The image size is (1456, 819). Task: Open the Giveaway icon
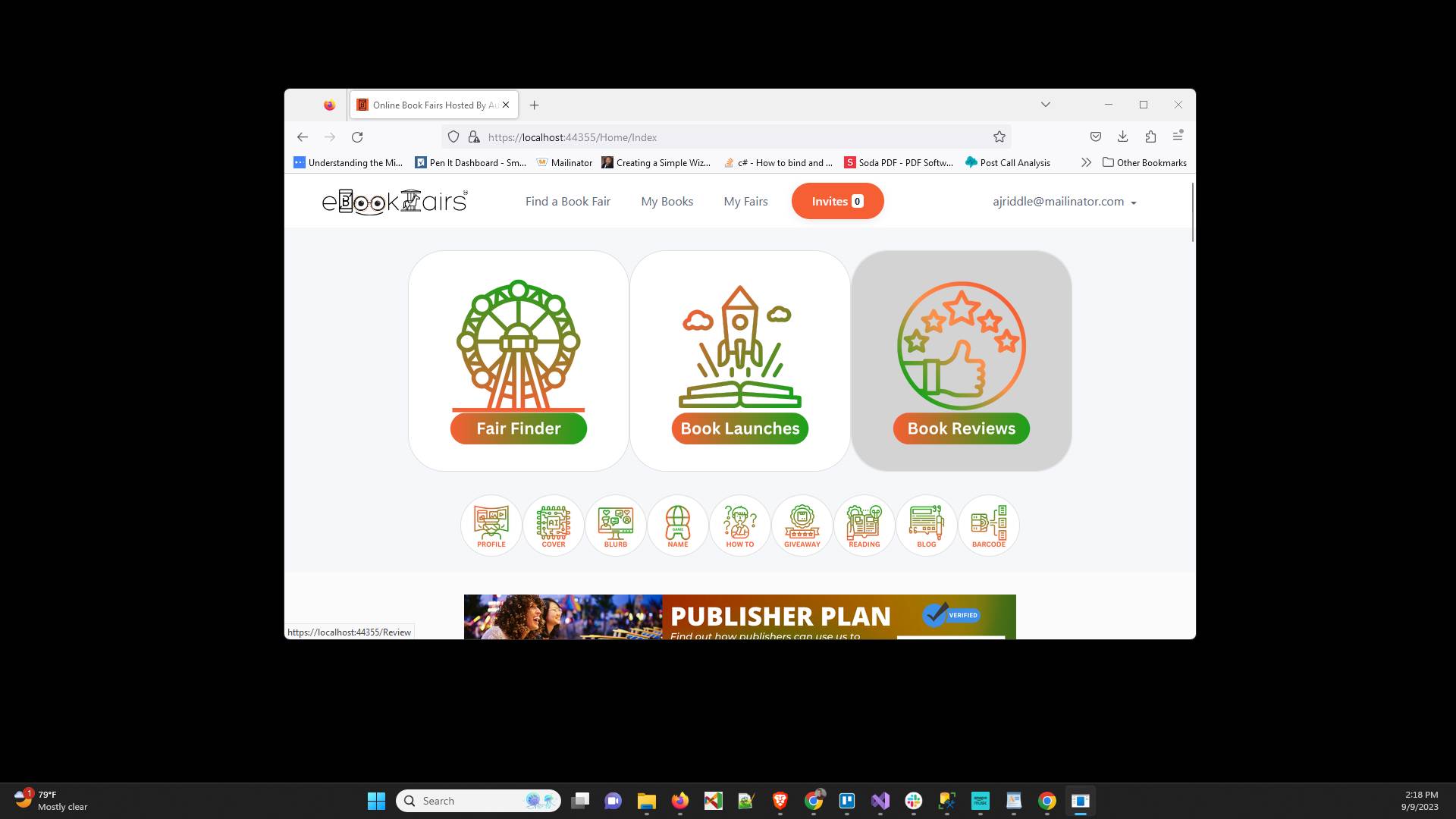(x=802, y=525)
